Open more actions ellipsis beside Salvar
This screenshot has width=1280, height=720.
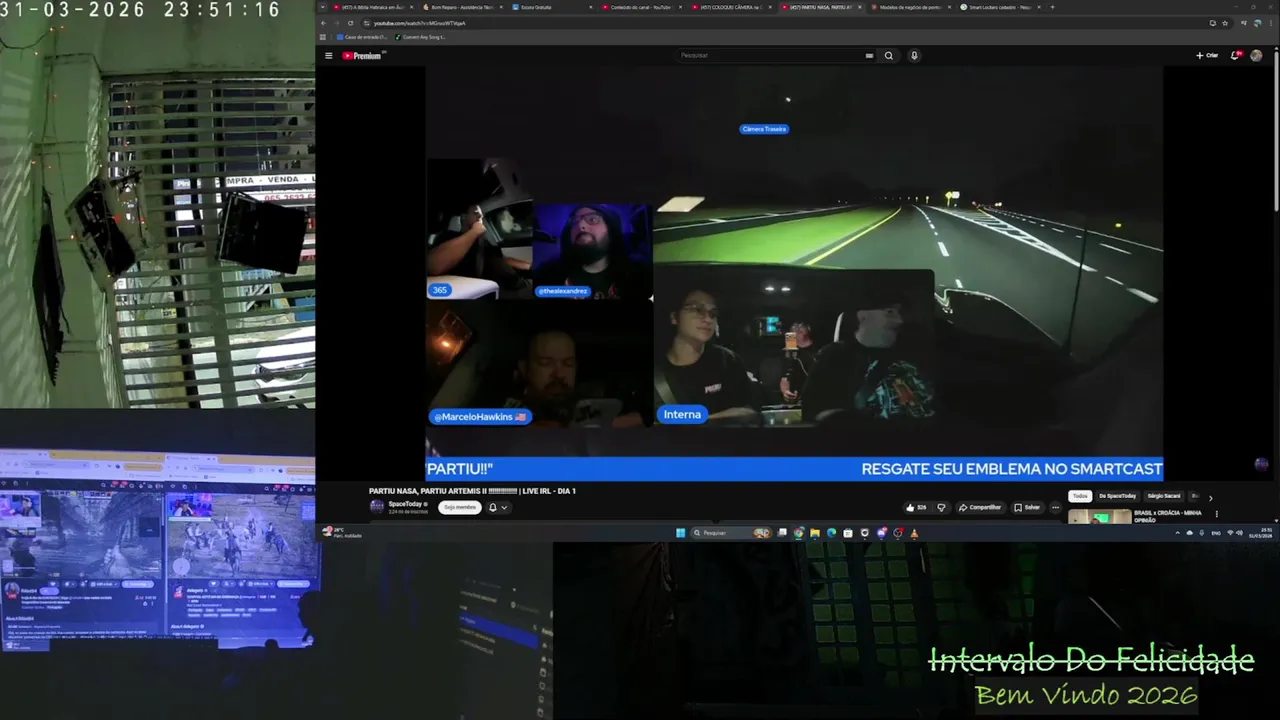[1055, 507]
